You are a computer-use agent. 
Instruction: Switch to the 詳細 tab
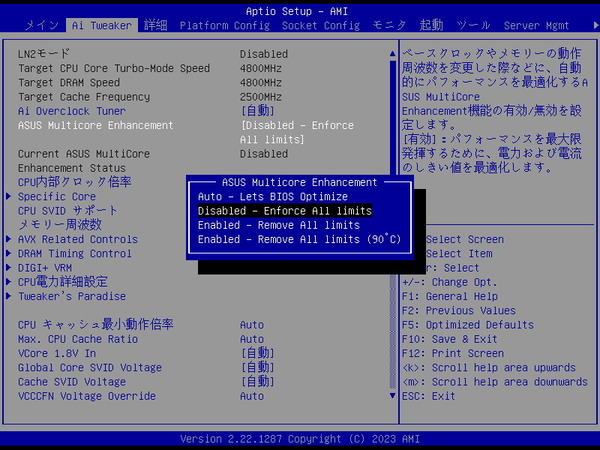pyautogui.click(x=155, y=26)
